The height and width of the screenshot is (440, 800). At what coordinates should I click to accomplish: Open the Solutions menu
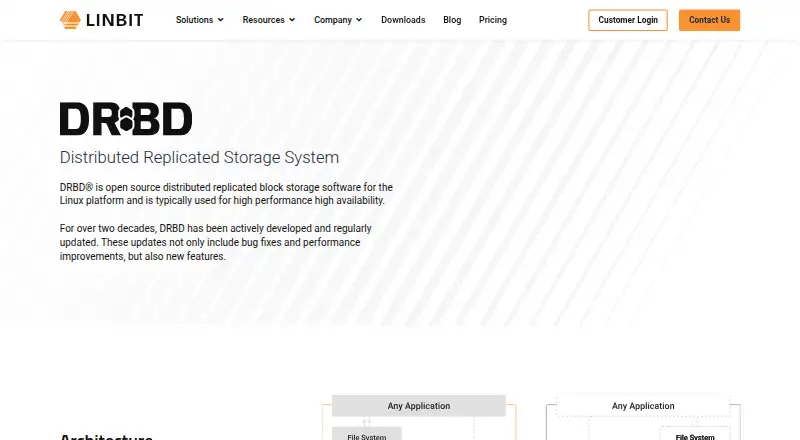194,20
